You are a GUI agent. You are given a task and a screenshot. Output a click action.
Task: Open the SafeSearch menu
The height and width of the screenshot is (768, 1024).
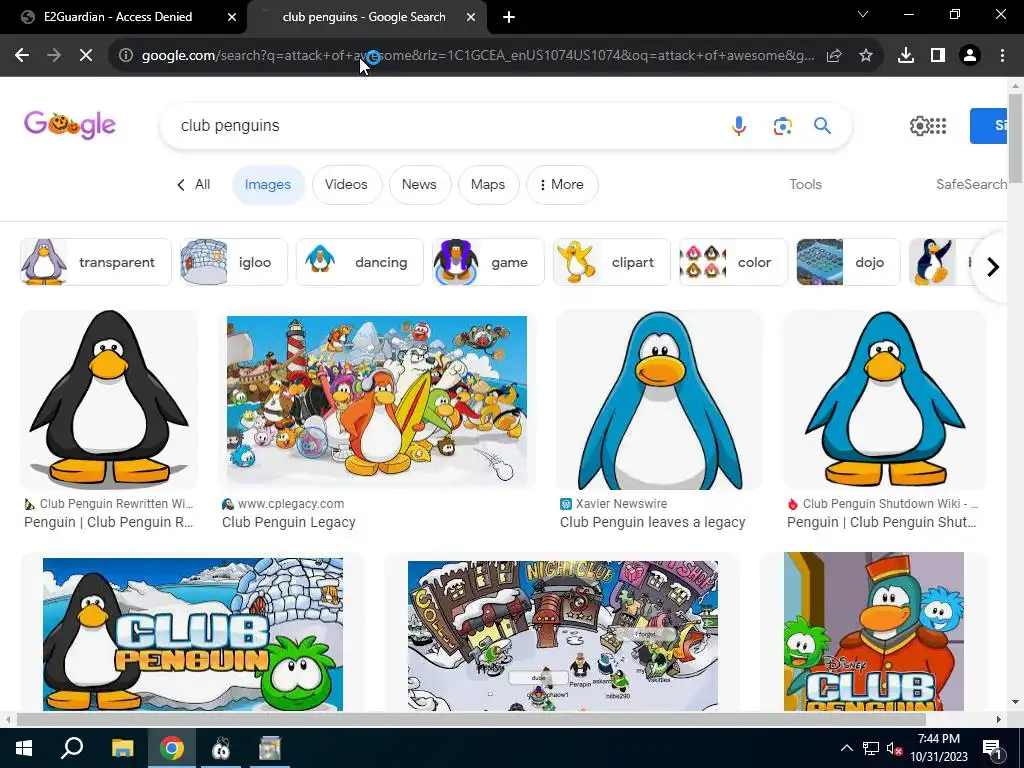click(971, 184)
